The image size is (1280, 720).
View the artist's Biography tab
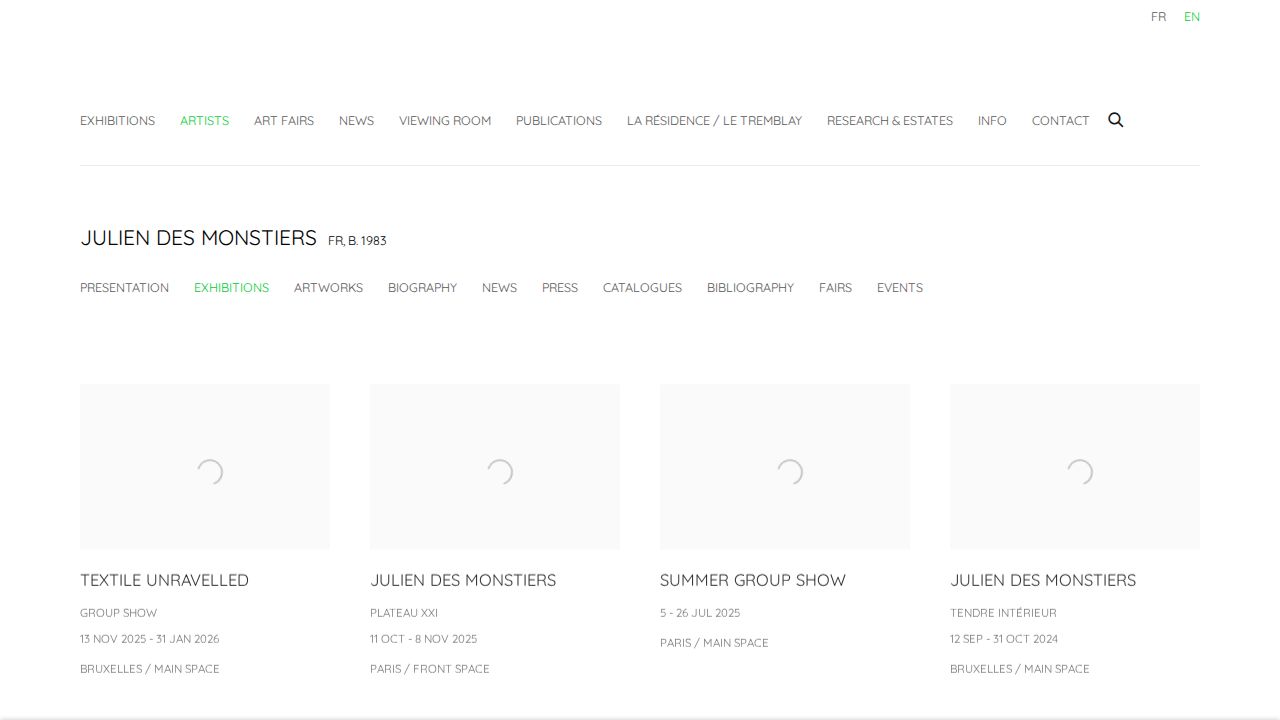pos(422,288)
